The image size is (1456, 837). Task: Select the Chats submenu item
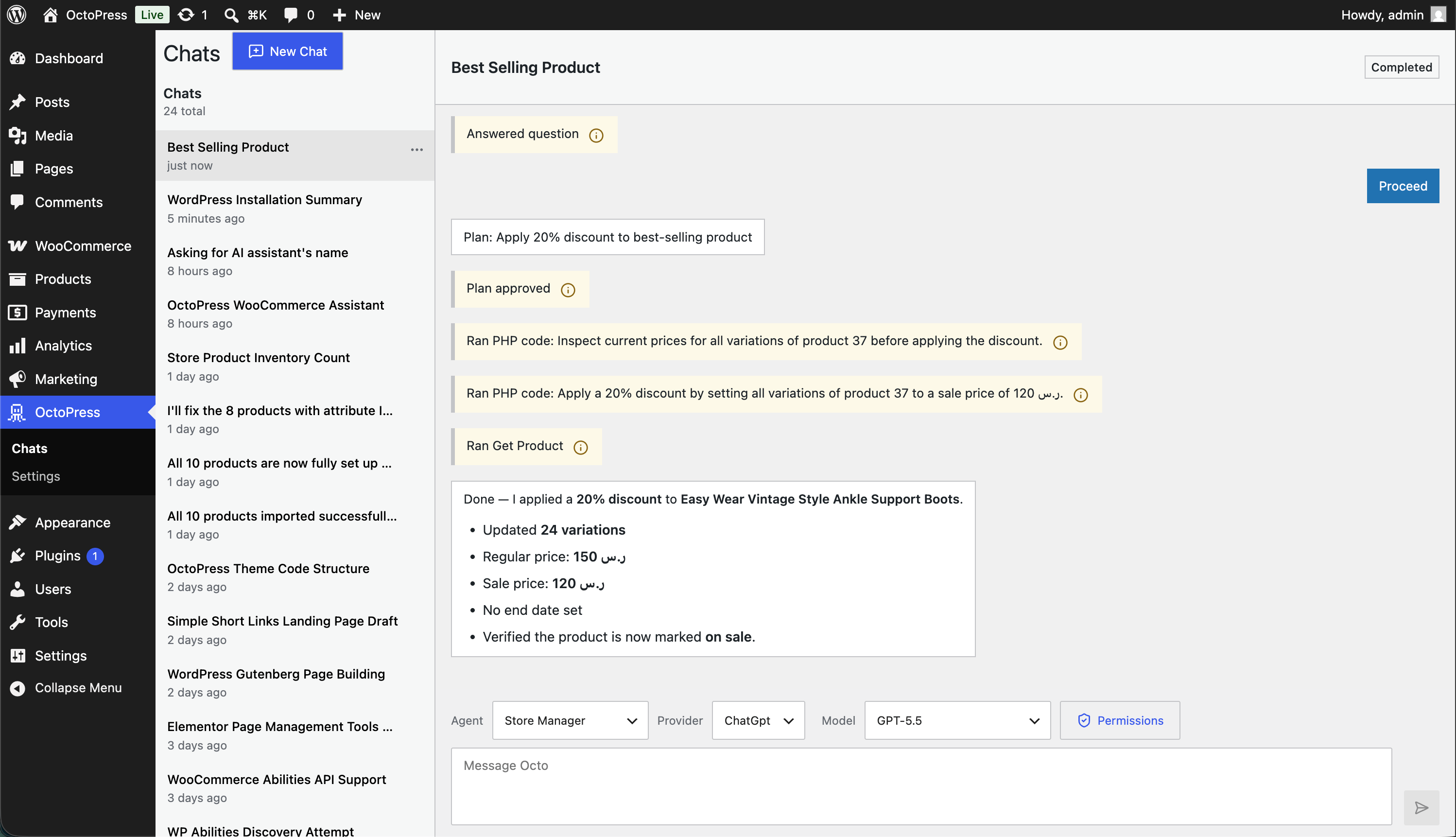click(x=29, y=448)
